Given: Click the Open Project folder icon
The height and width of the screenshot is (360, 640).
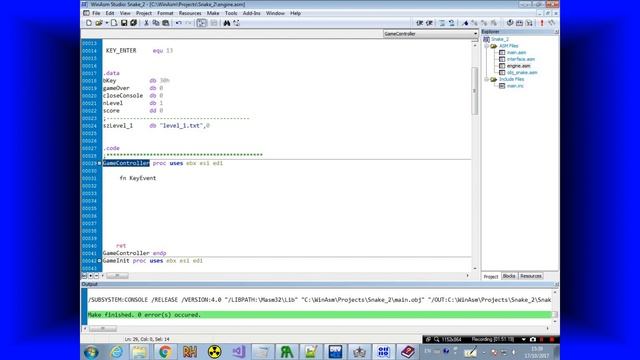Looking at the screenshot, I should tap(98, 23).
